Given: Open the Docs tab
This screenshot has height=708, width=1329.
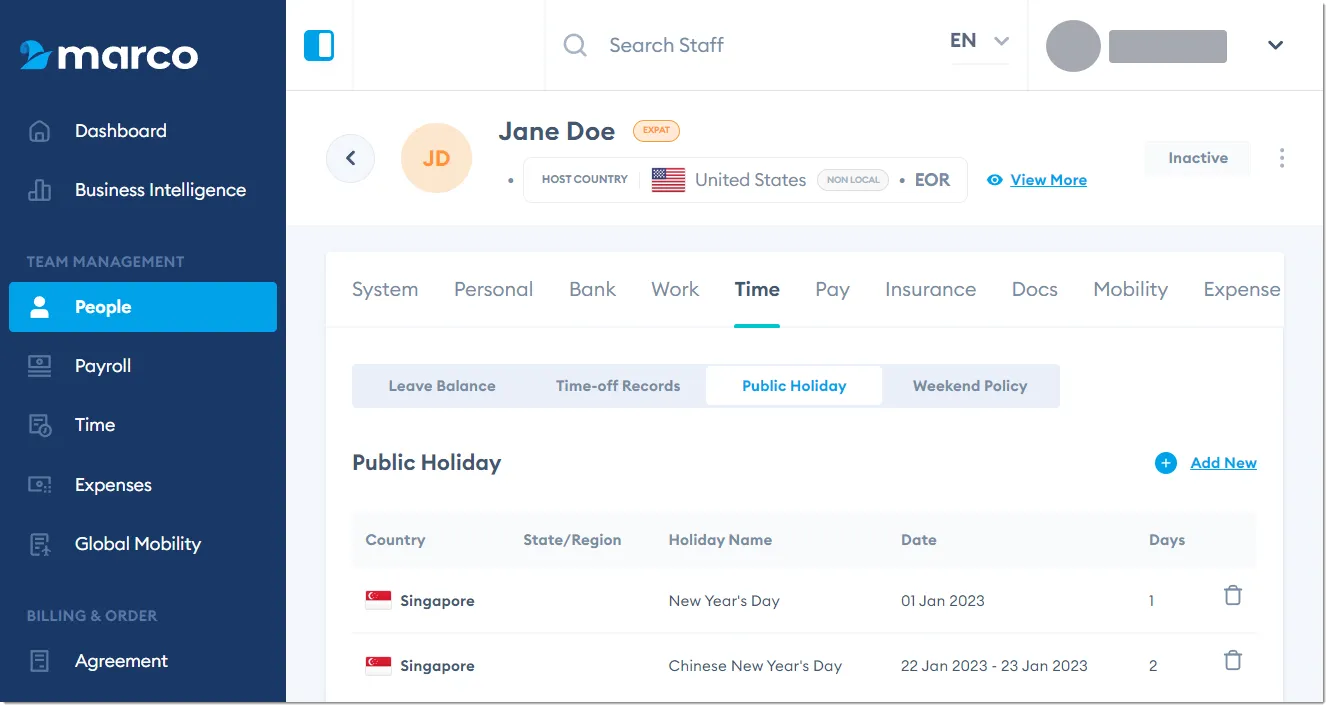Looking at the screenshot, I should (x=1034, y=289).
